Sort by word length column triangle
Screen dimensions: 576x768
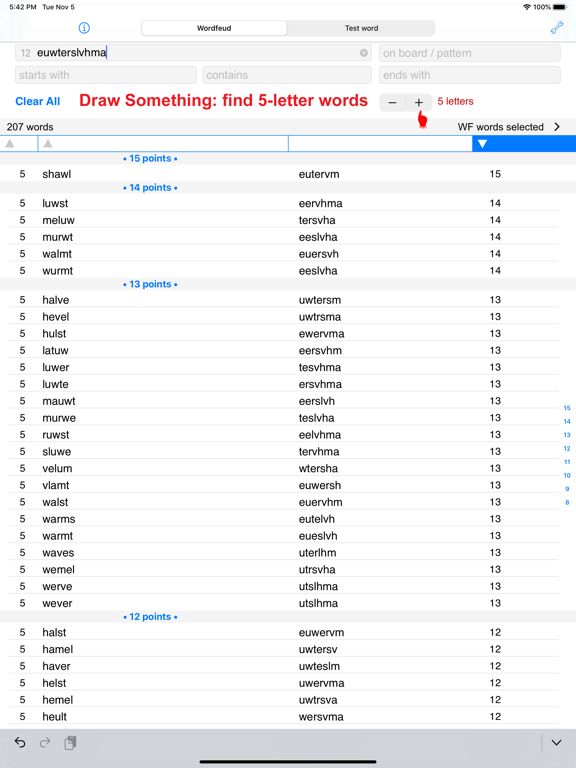(10, 144)
